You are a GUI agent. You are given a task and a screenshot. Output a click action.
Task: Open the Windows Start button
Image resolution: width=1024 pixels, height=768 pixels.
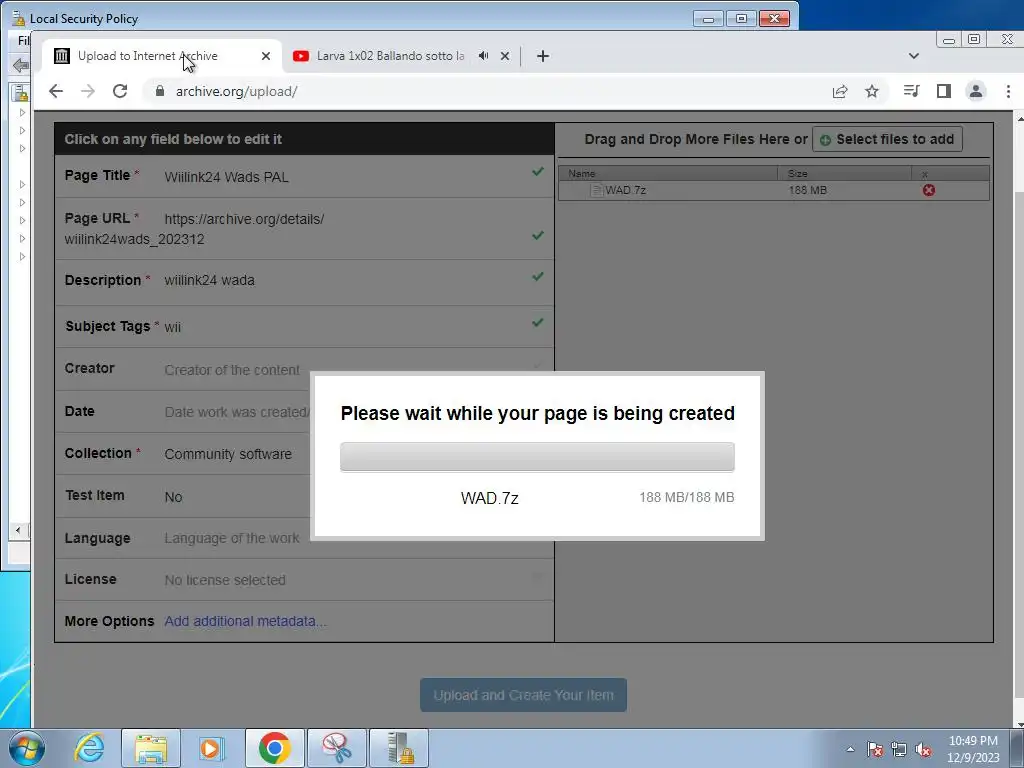[x=27, y=748]
